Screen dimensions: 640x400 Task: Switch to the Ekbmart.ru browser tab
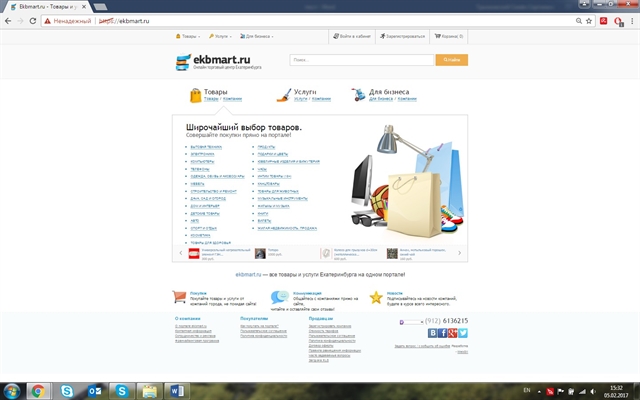click(x=50, y=5)
